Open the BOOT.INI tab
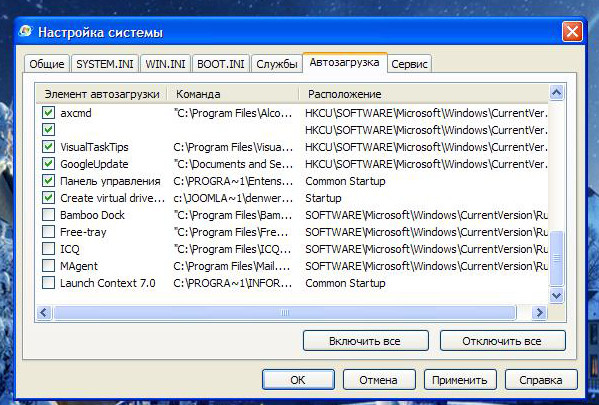 pyautogui.click(x=221, y=64)
